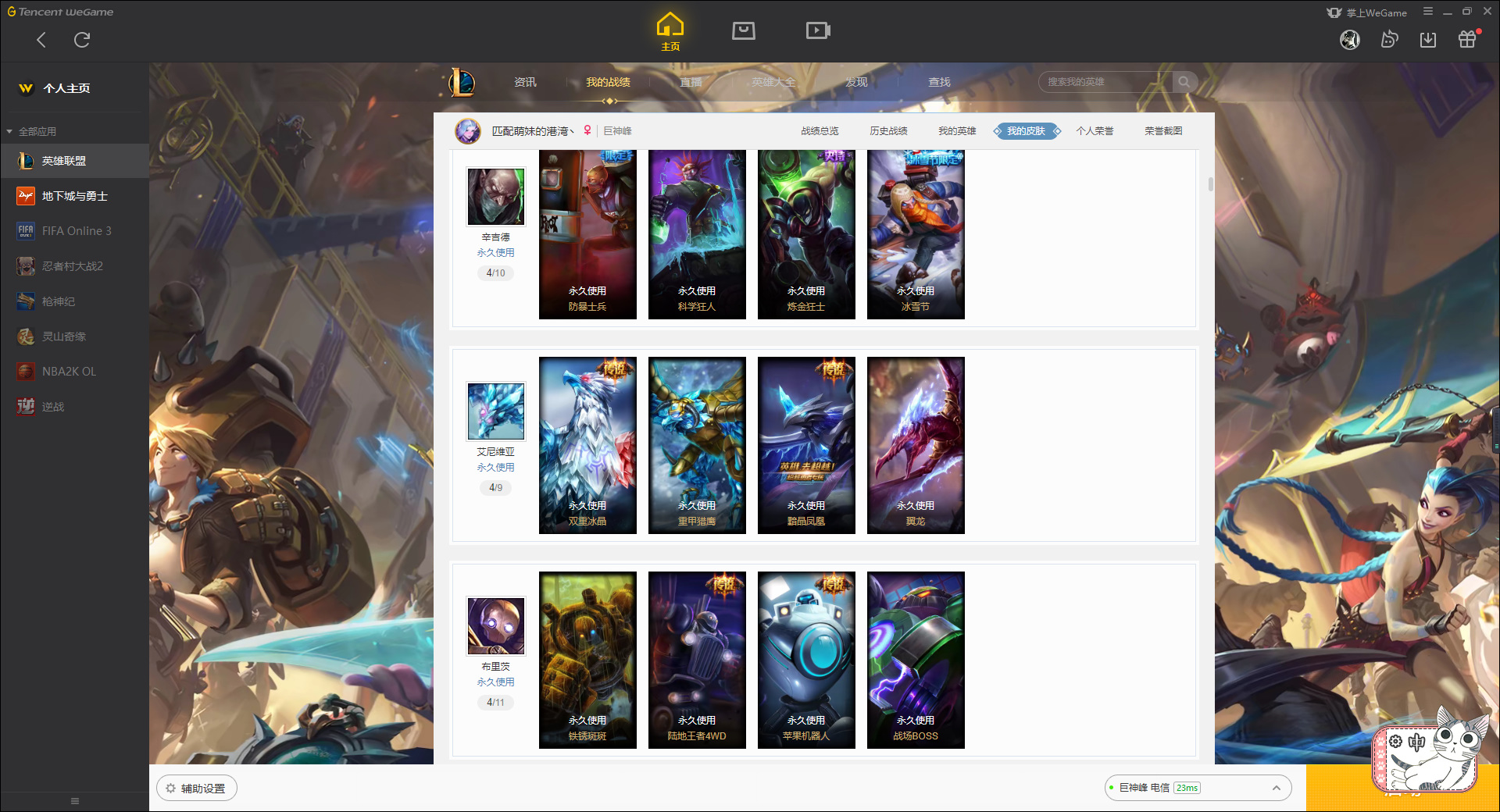Switch to the 查找 search tab
The image size is (1500, 812).
tap(939, 82)
